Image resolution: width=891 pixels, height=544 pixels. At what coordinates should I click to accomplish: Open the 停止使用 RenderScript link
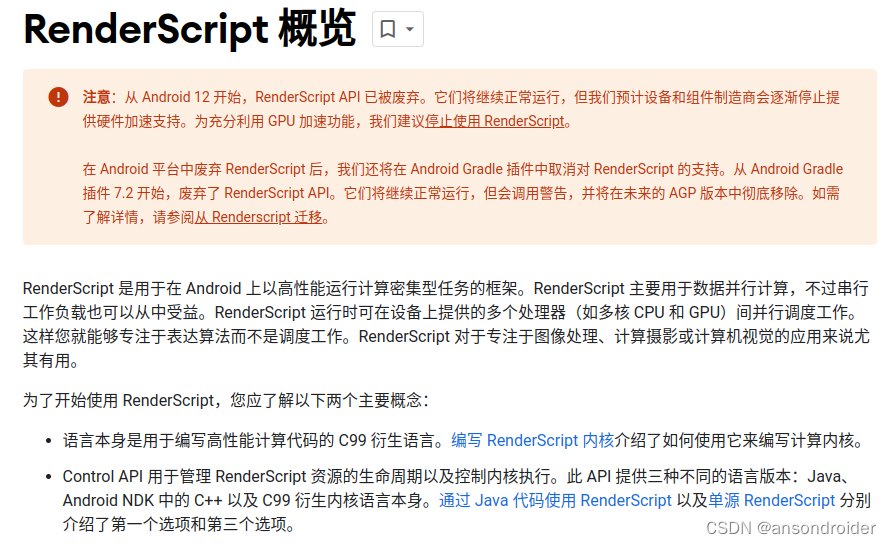click(x=495, y=121)
